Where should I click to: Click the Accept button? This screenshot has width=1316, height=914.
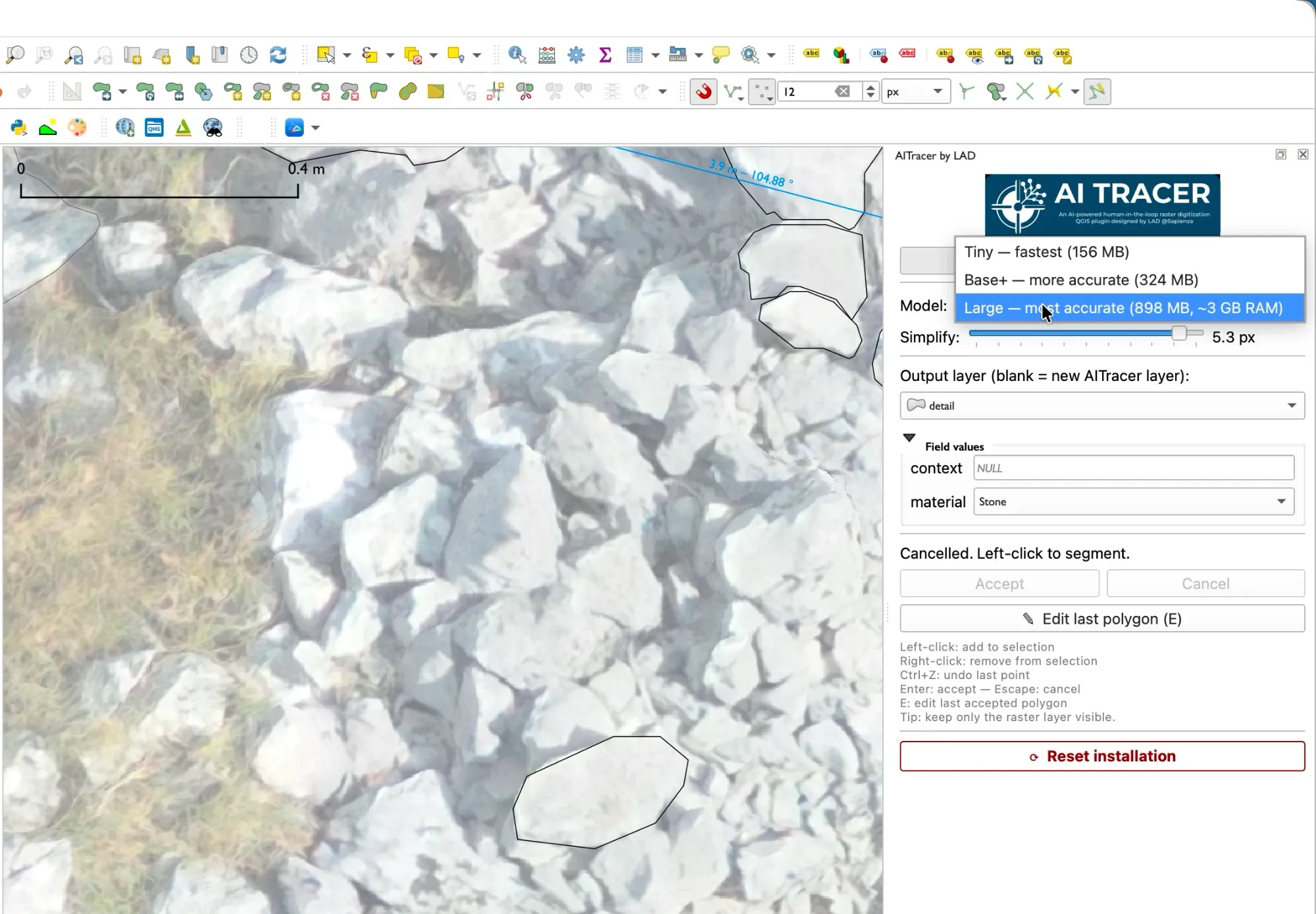(1000, 584)
